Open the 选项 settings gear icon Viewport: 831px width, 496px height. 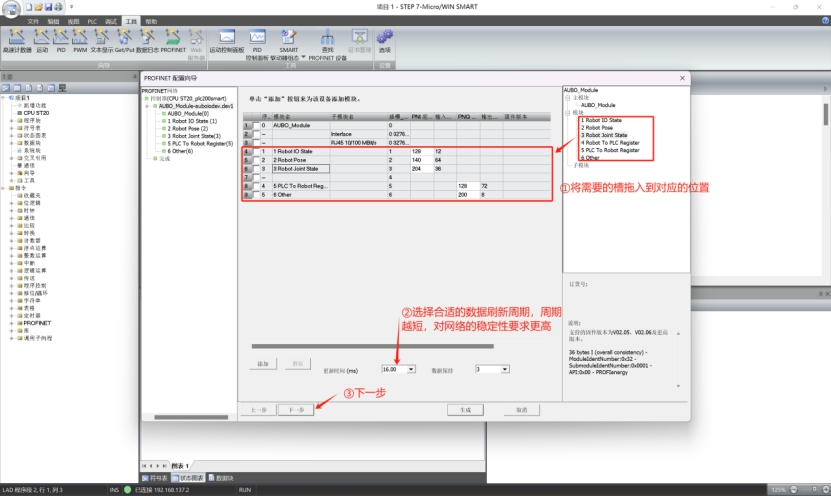coord(385,37)
